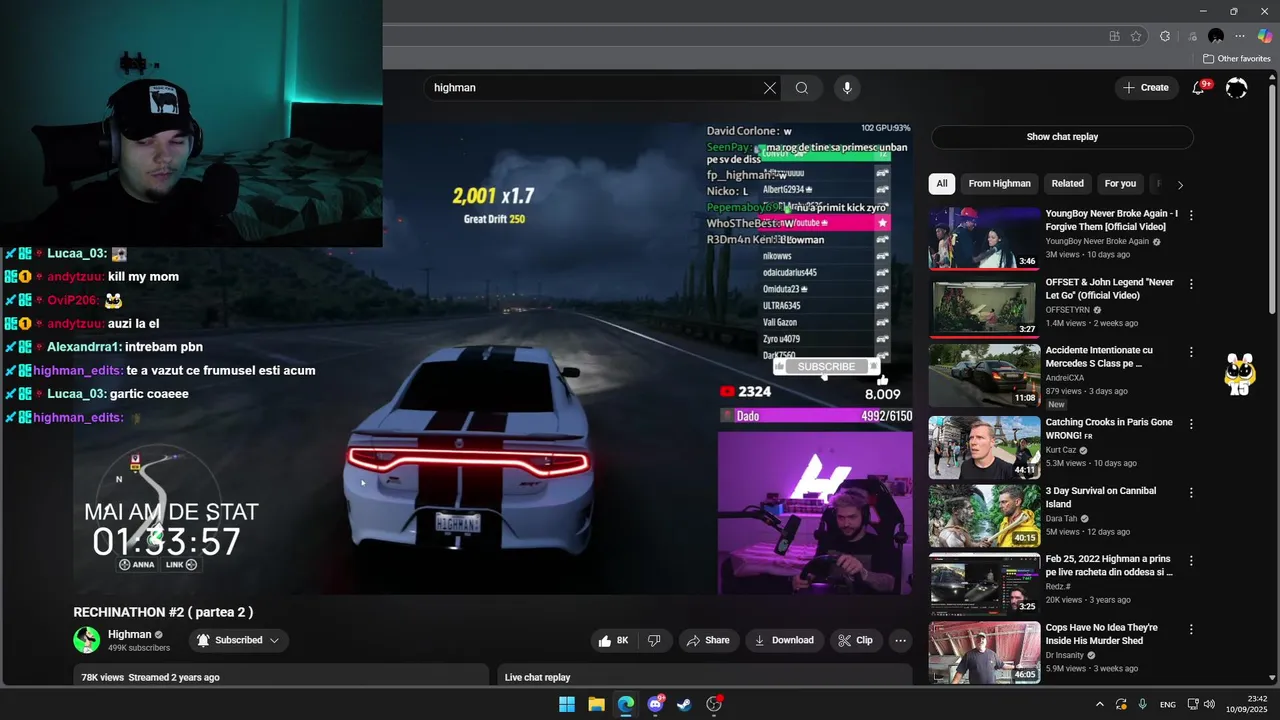Open Edge profile avatar
This screenshot has width=1280, height=720.
1216,36
